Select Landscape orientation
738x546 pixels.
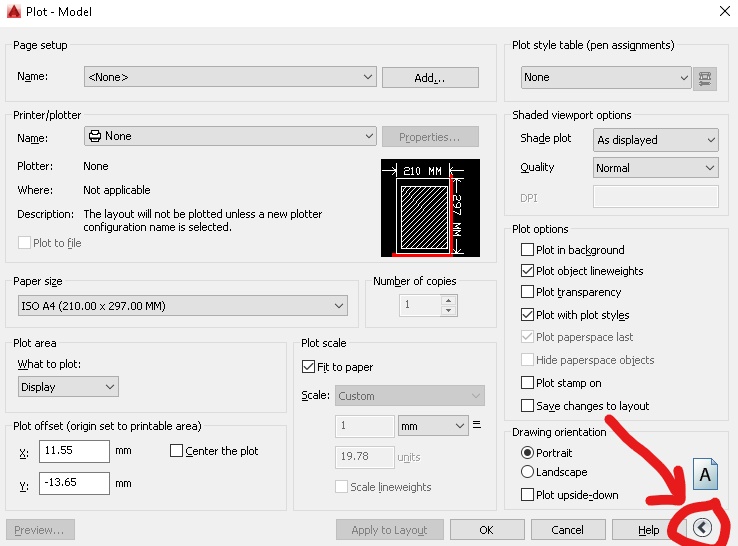pyautogui.click(x=528, y=472)
